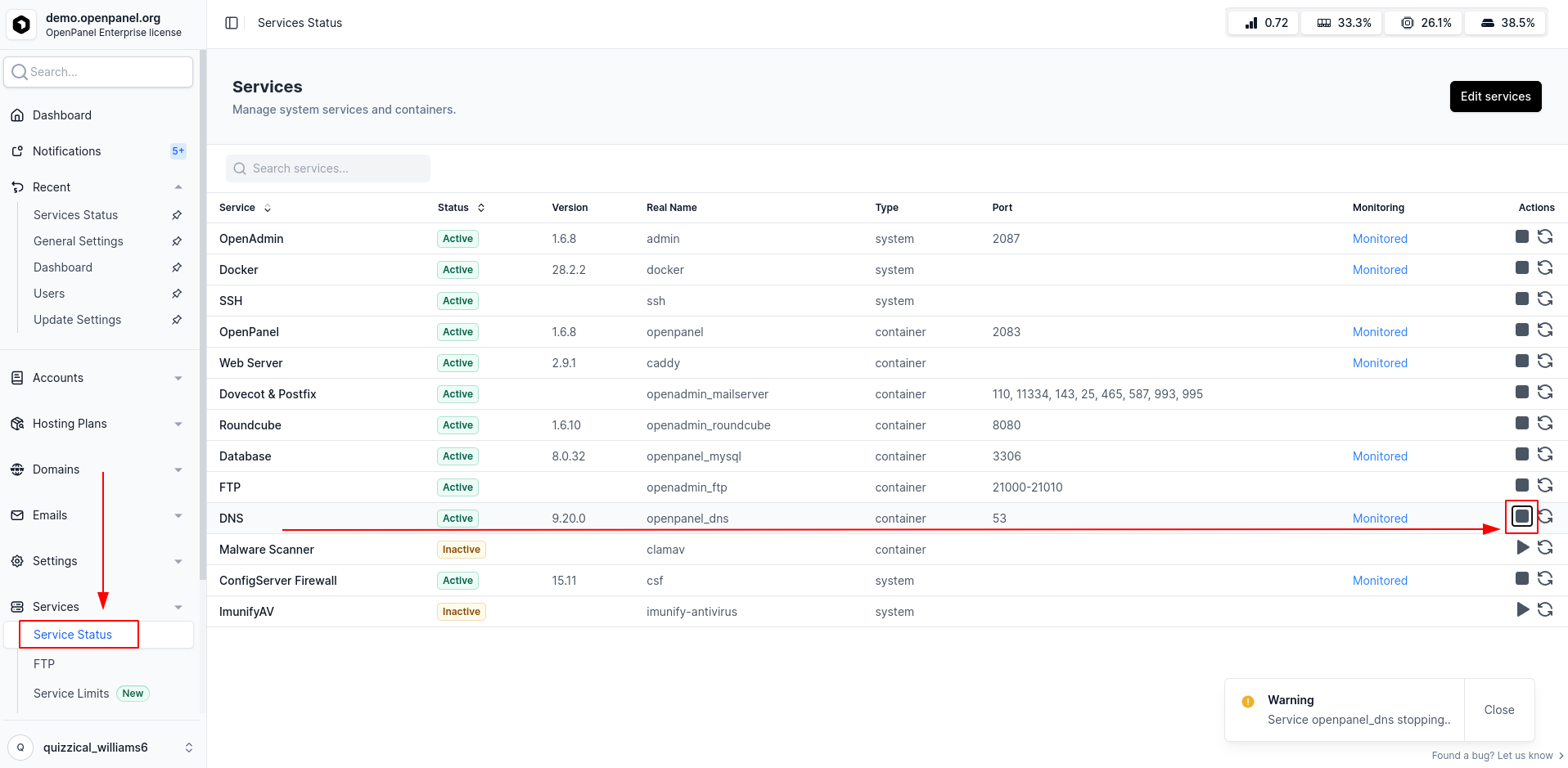1568x768 pixels.
Task: Stop the SSH service
Action: pos(1522,299)
